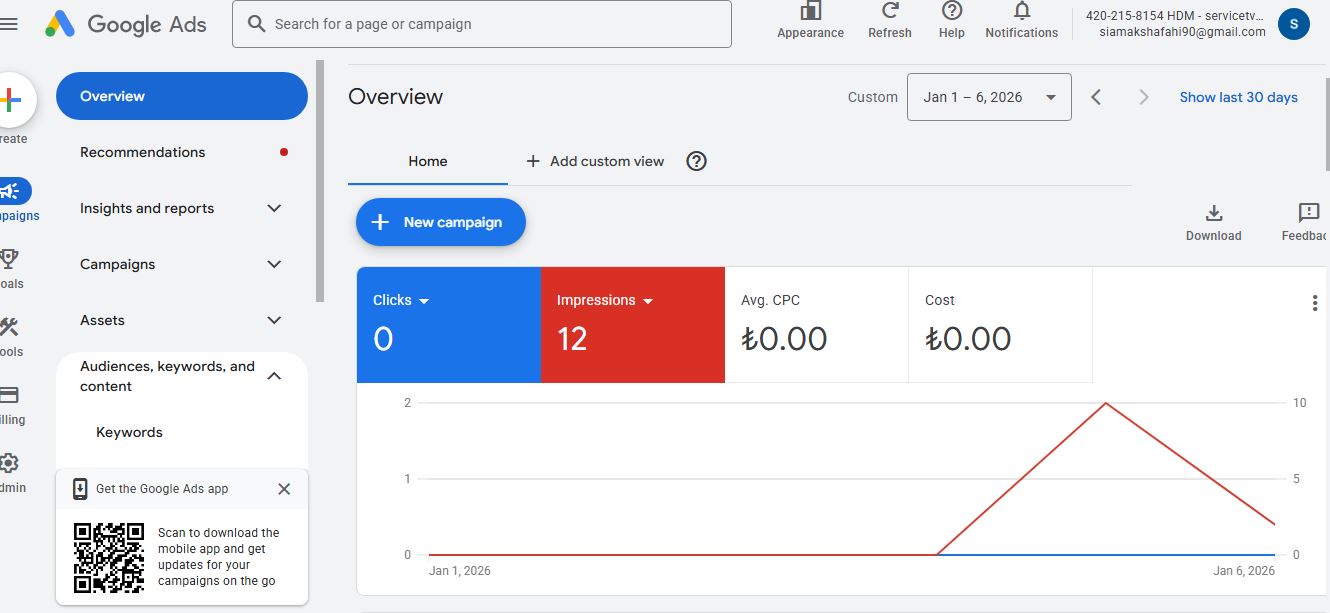Click the Refresh icon
Screen dimensions: 1330x613
point(889,11)
